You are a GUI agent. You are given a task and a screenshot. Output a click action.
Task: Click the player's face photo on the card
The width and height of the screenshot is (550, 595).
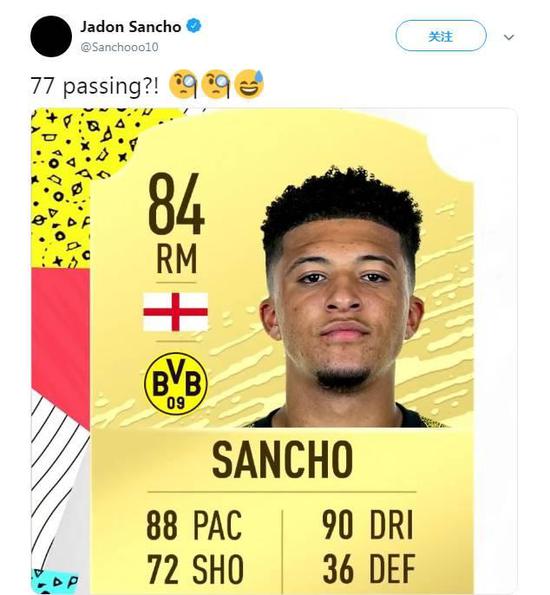tap(342, 298)
